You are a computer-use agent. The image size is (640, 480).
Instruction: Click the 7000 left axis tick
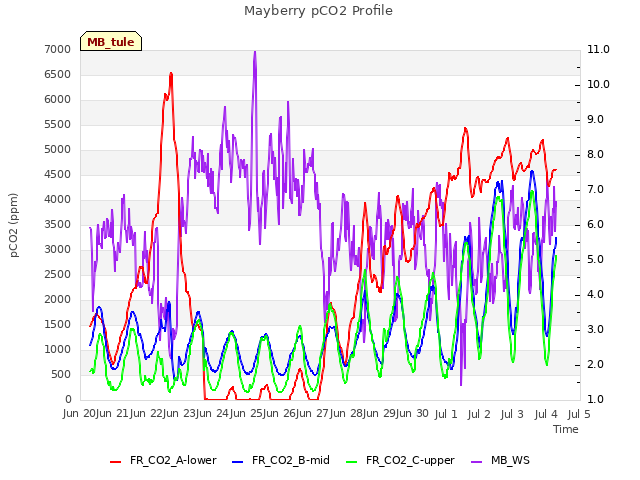click(58, 50)
